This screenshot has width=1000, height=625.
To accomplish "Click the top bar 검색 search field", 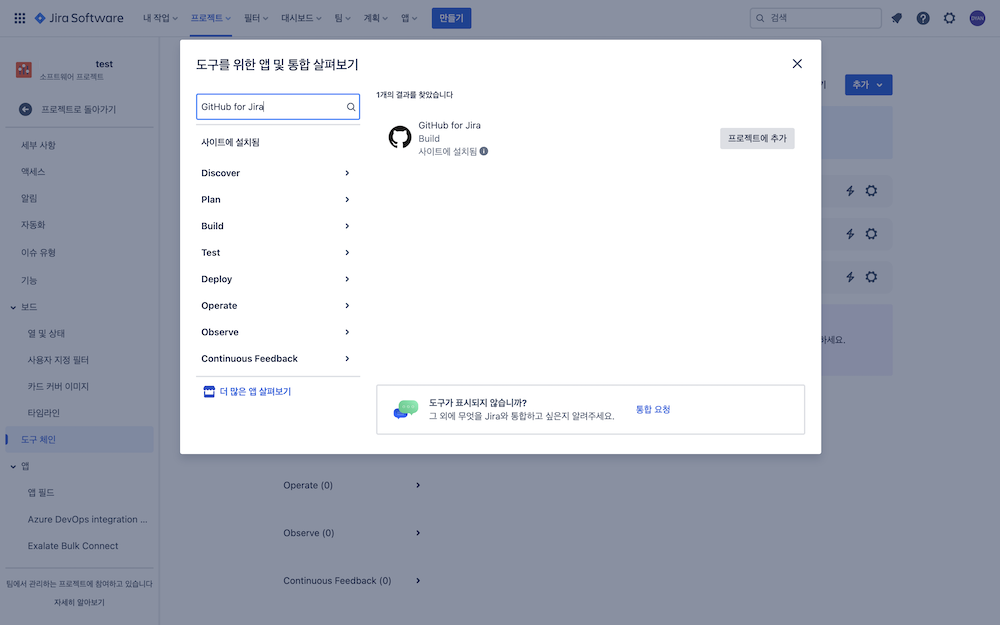I will pos(816,18).
